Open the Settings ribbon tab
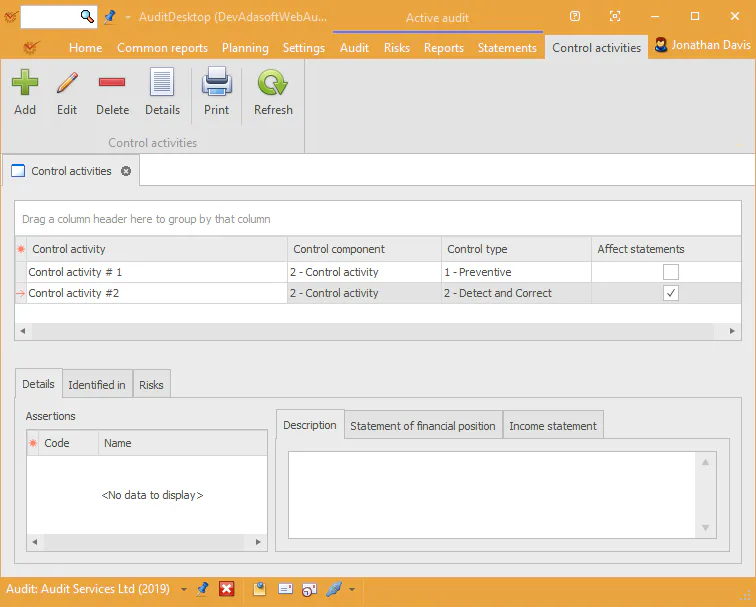Image resolution: width=756 pixels, height=607 pixels. (x=304, y=48)
